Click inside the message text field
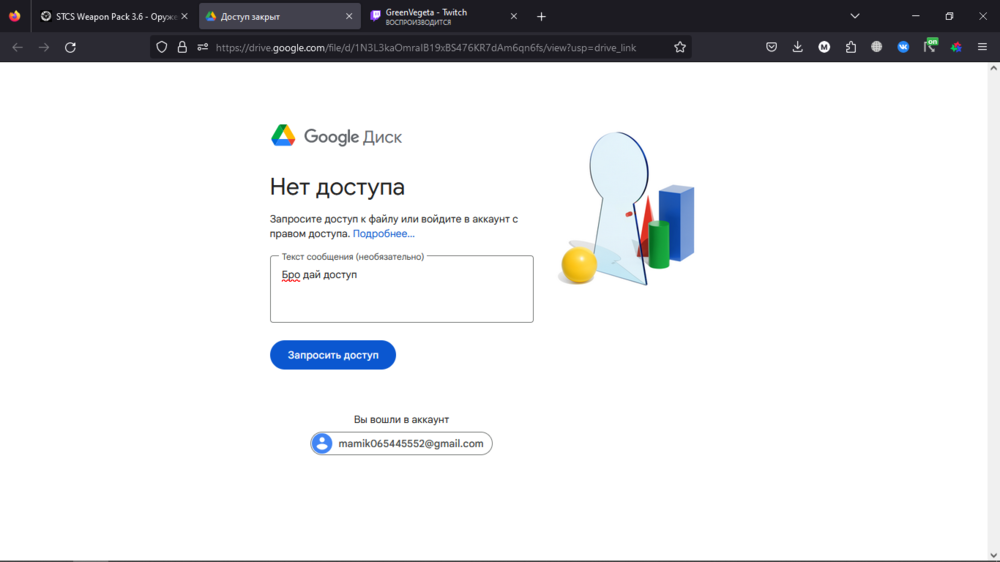1000x562 pixels. tap(401, 295)
